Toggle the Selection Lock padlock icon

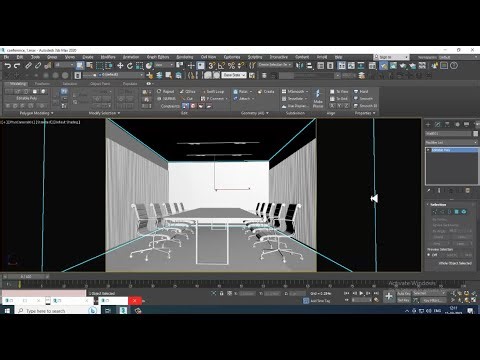pos(222,293)
